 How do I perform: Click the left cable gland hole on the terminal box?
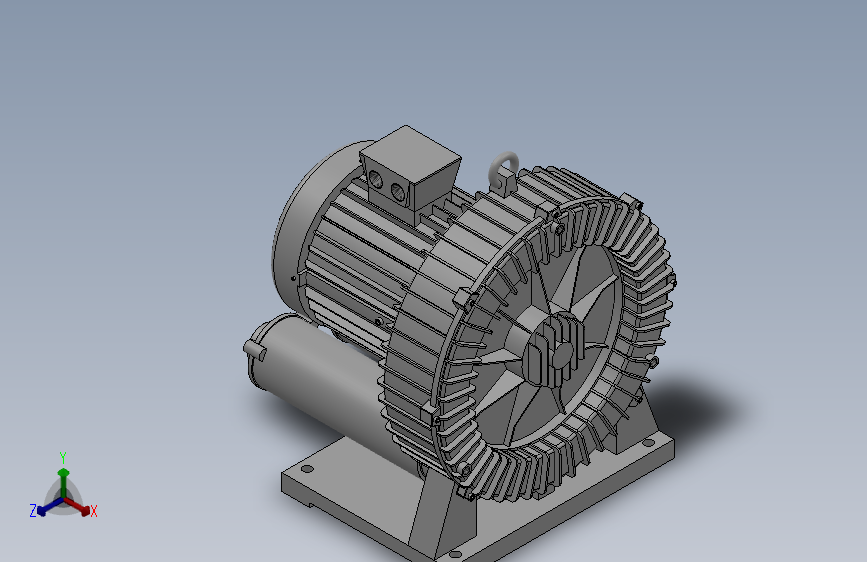point(375,179)
